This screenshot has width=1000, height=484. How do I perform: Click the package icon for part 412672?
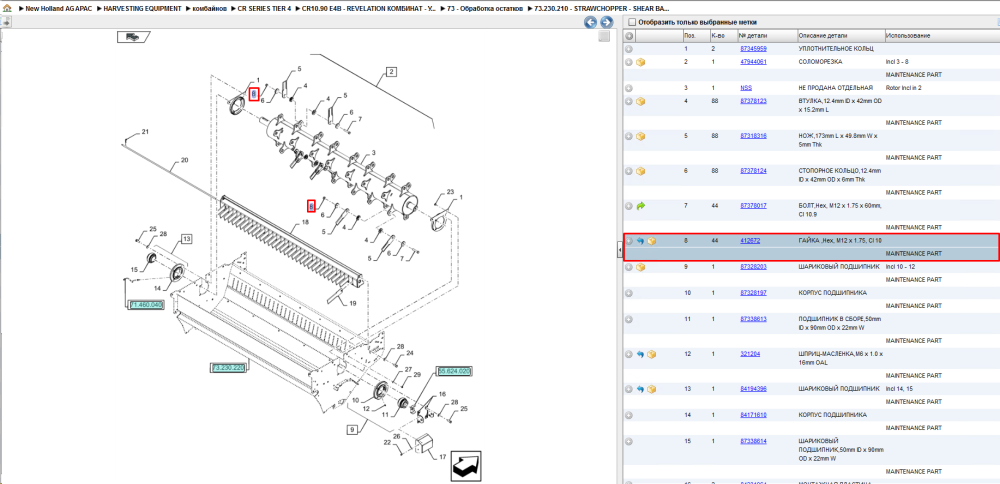[x=652, y=241]
